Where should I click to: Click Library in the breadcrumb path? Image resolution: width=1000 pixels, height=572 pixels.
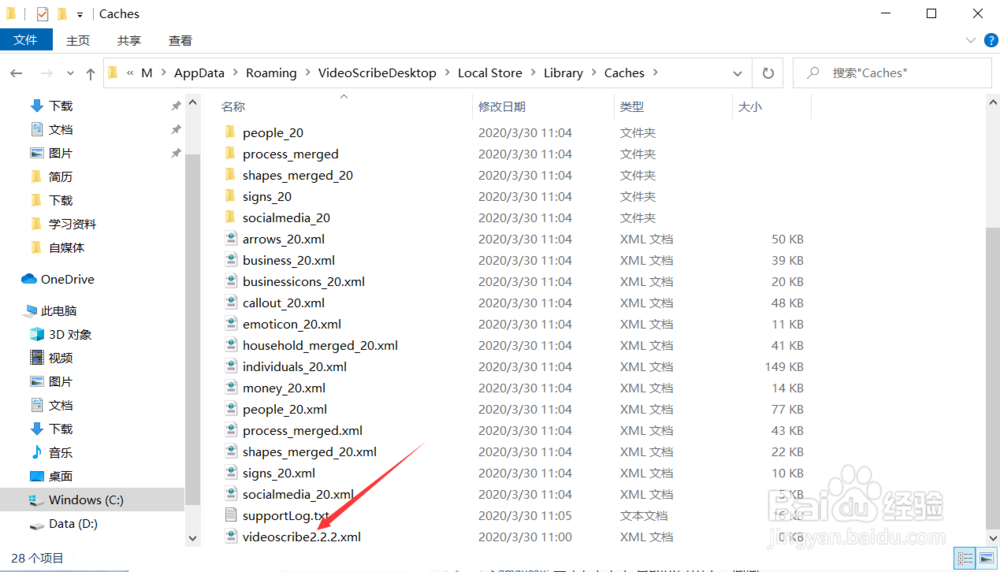point(563,73)
